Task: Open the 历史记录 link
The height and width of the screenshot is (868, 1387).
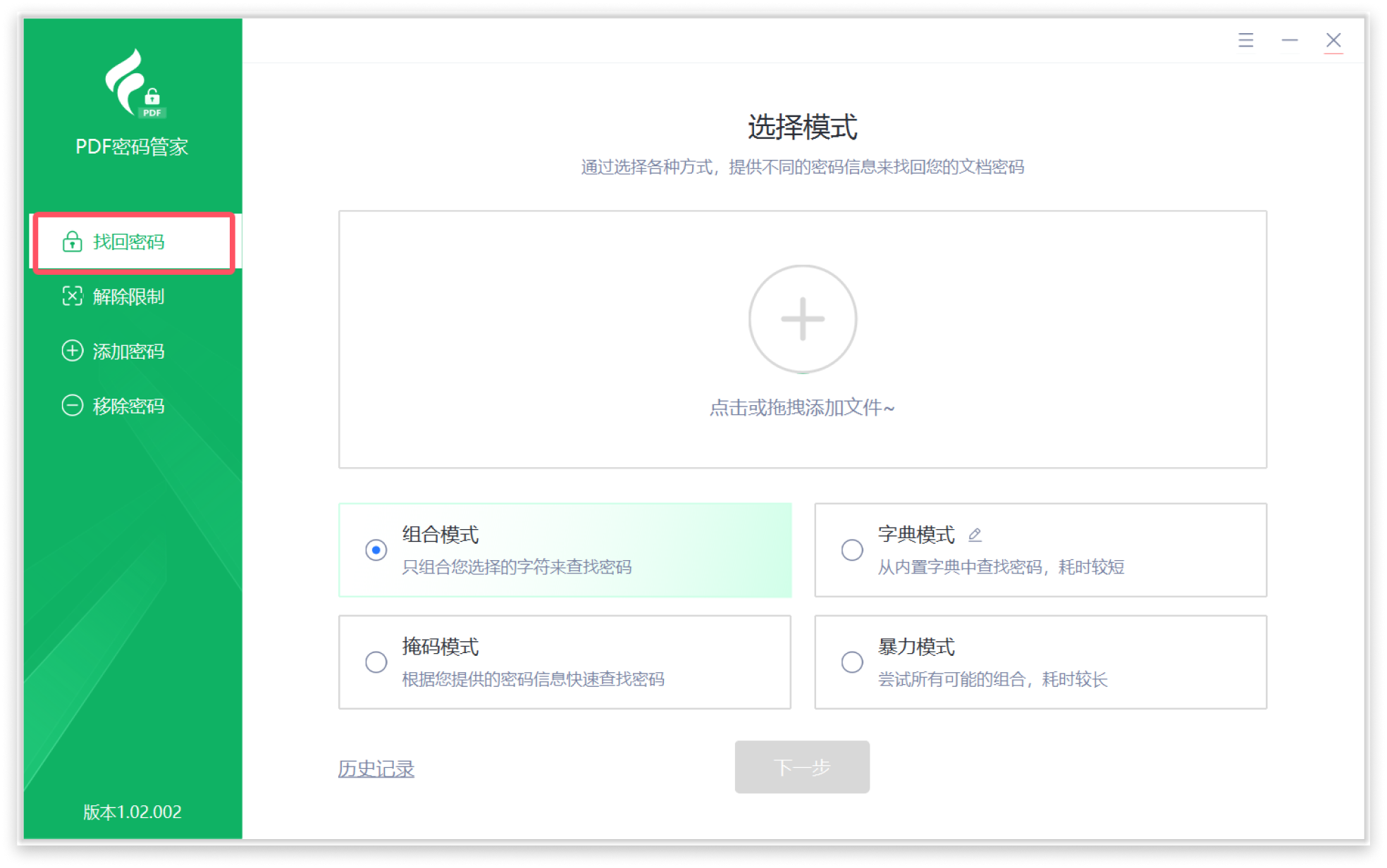Action: tap(376, 769)
